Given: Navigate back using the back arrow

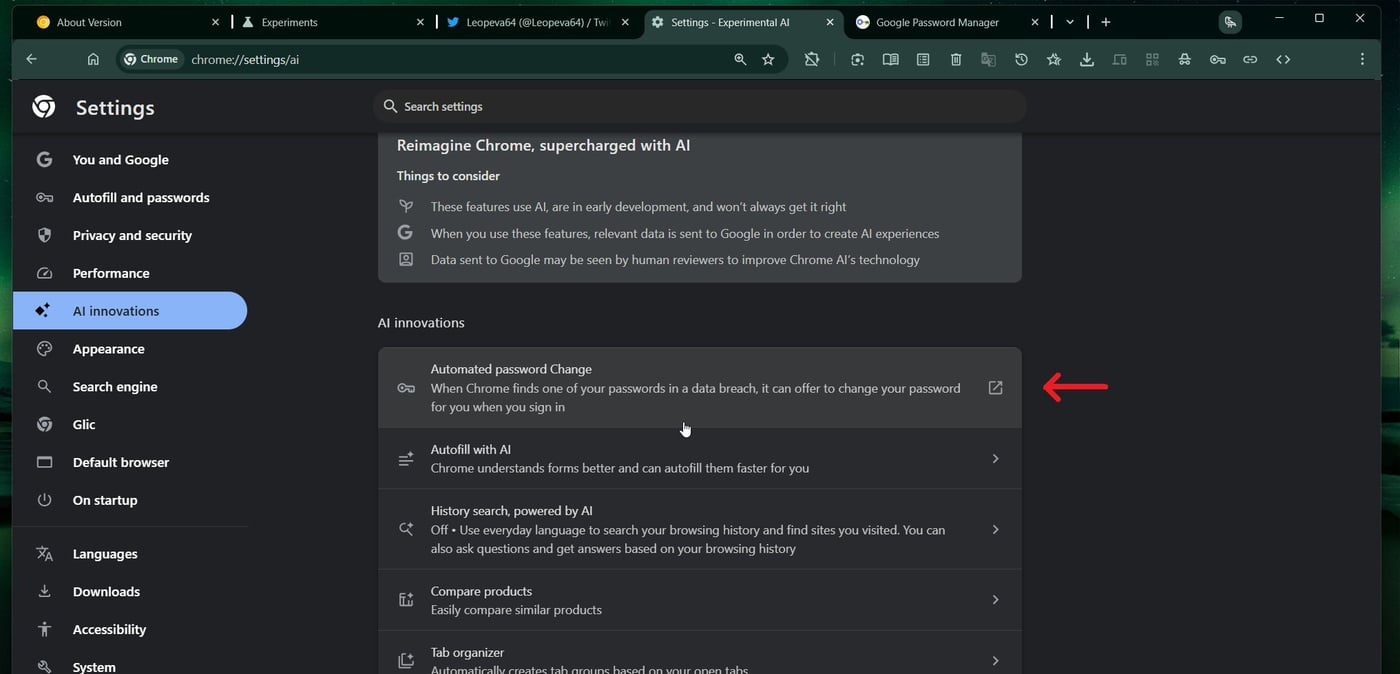Looking at the screenshot, I should [x=31, y=59].
